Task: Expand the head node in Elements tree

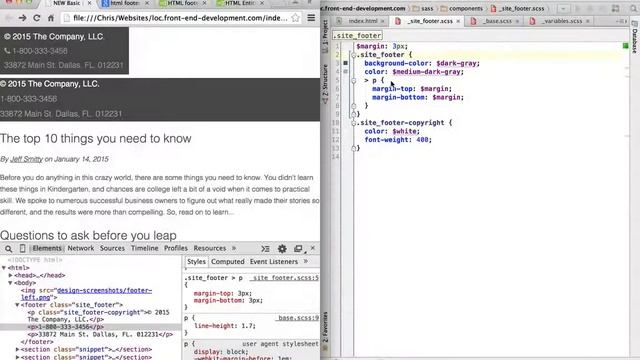Action: [x=11, y=276]
